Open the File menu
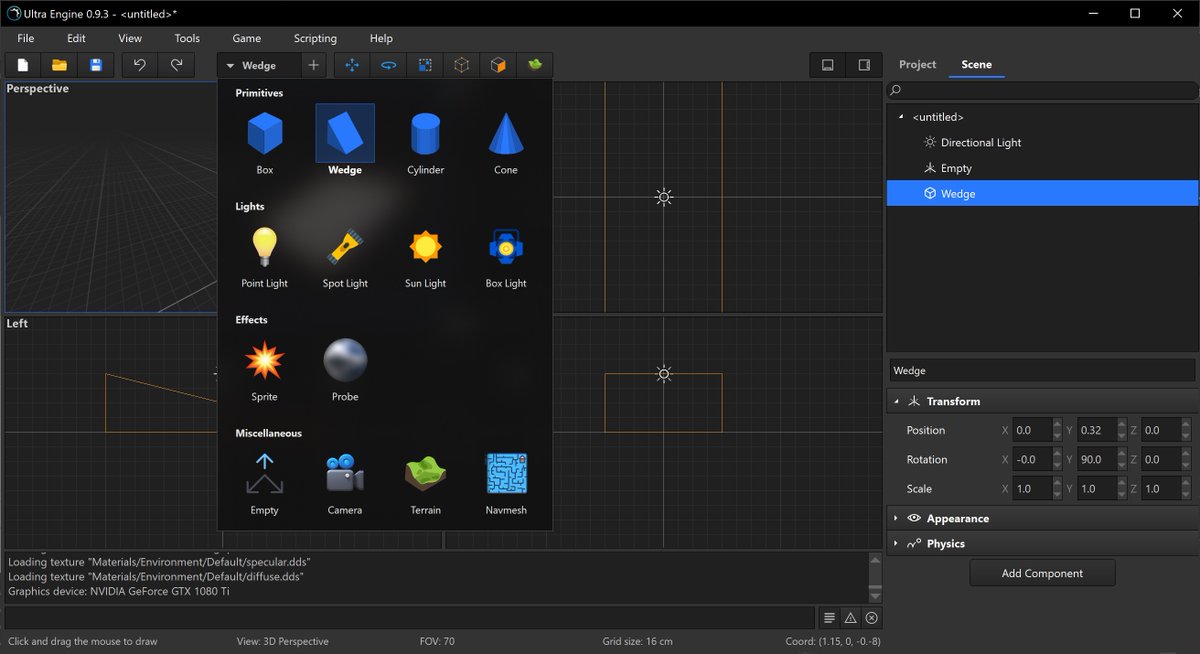The width and height of the screenshot is (1200, 654). pos(26,38)
